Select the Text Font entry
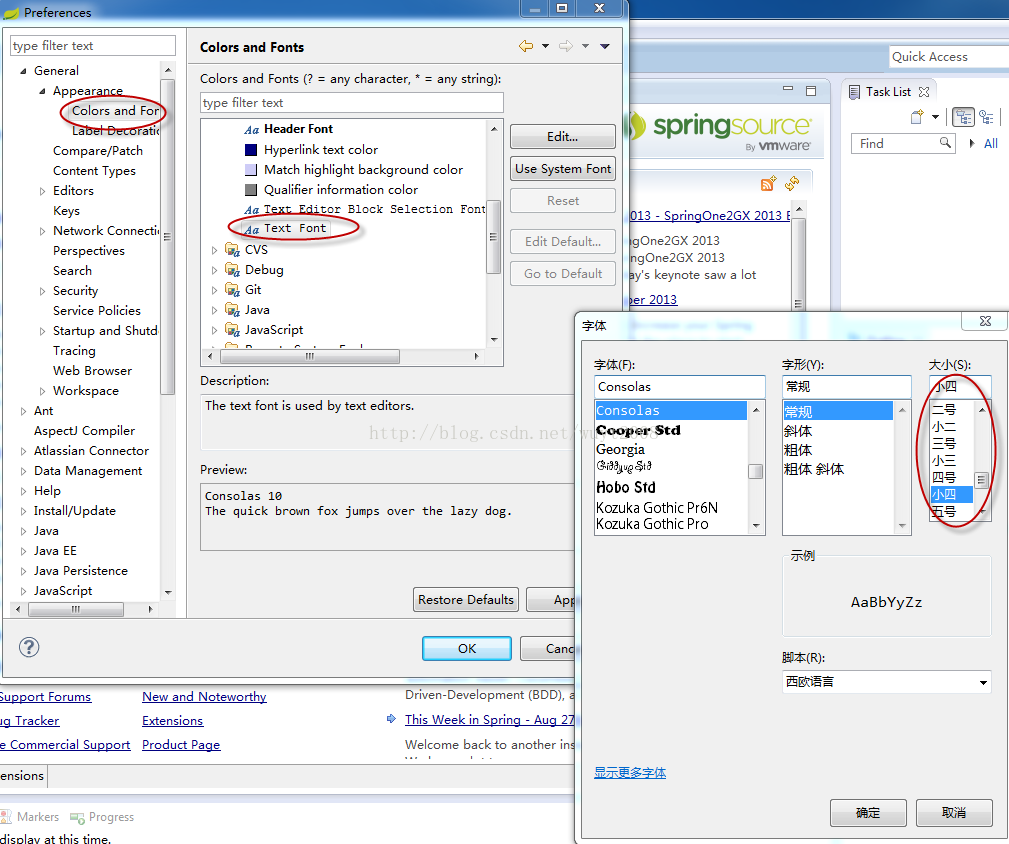The height and width of the screenshot is (844, 1009). coord(295,228)
